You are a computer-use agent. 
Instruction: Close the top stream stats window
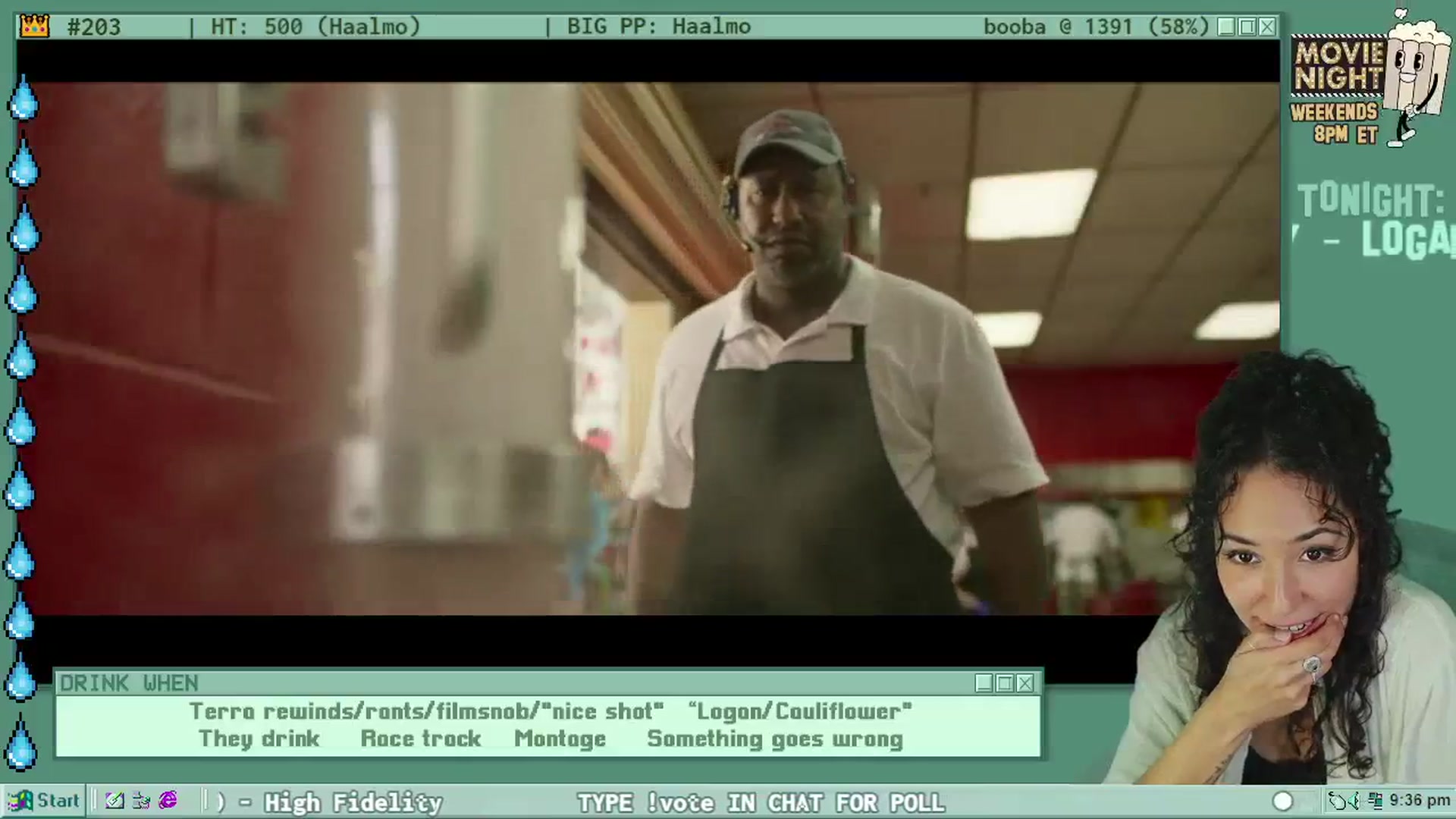tap(1267, 27)
